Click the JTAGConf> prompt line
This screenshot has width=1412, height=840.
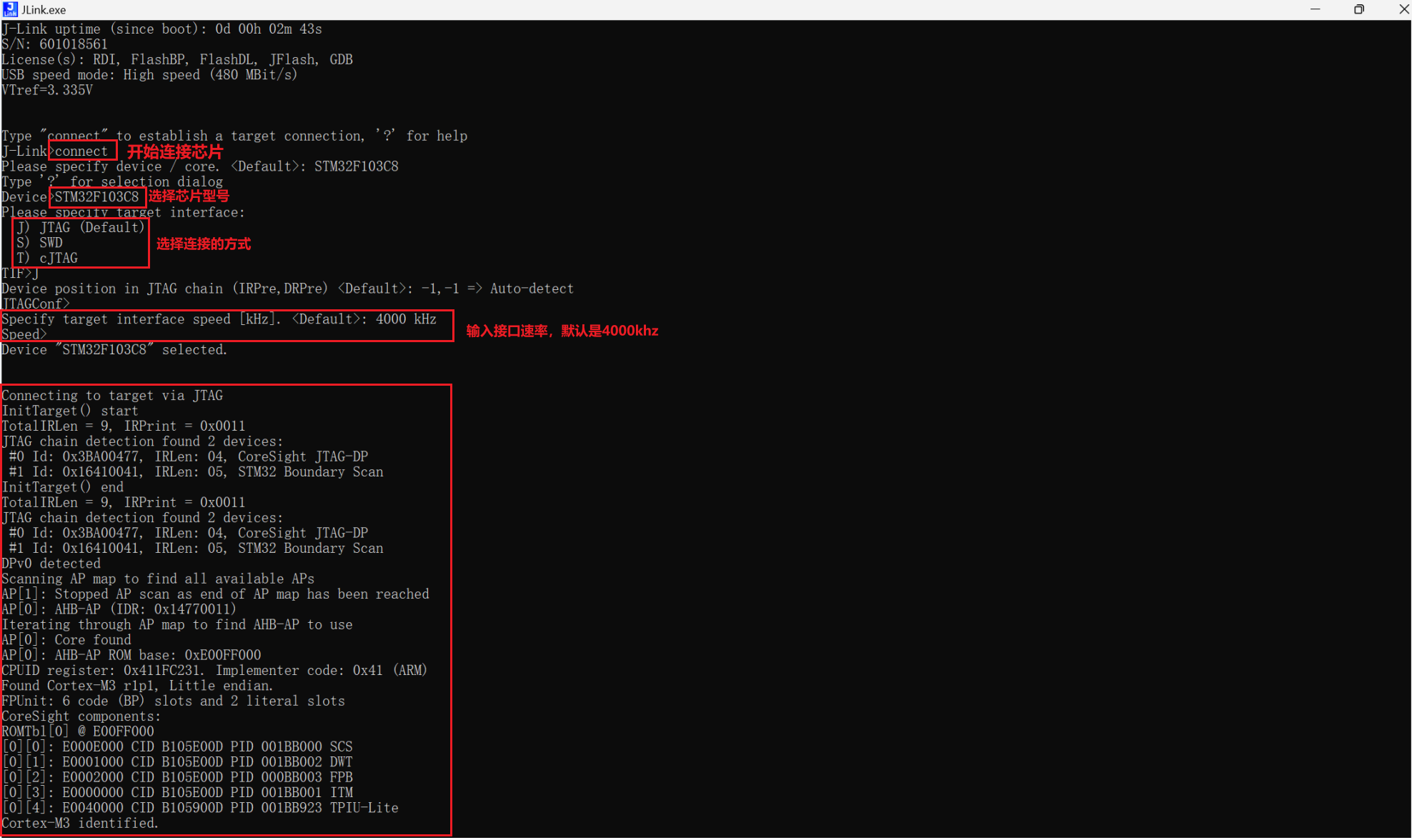(36, 304)
